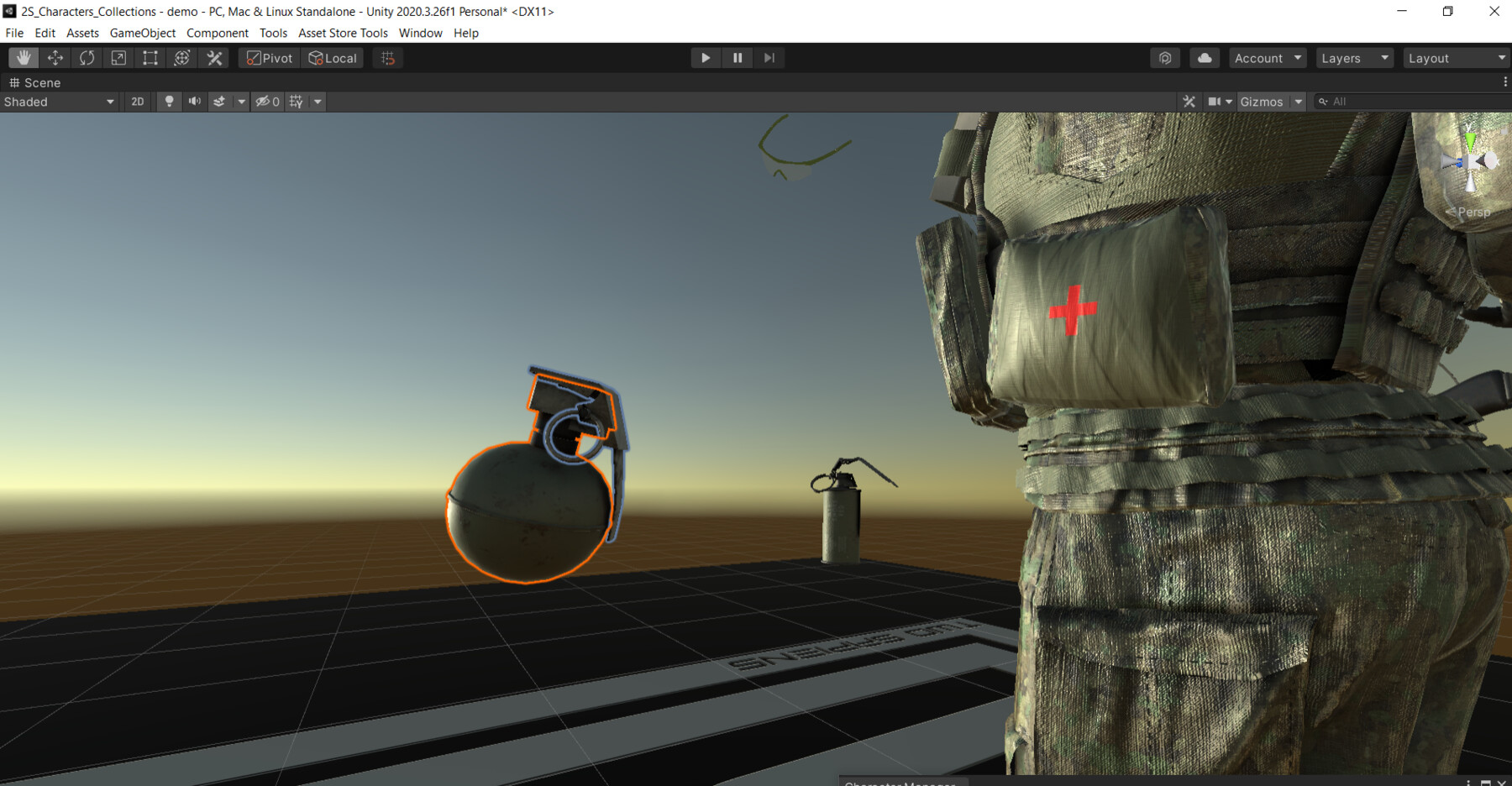Image resolution: width=1512 pixels, height=786 pixels.
Task: Open Asset Store Tools menu
Action: pos(343,33)
